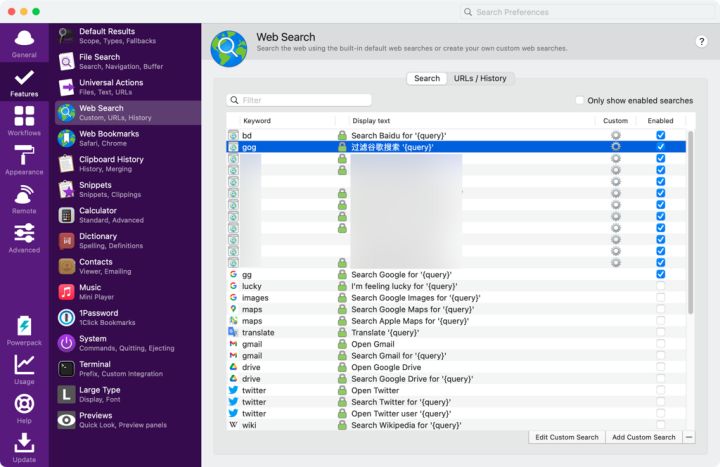Open the Appearance section
The width and height of the screenshot is (720, 467).
tap(24, 160)
